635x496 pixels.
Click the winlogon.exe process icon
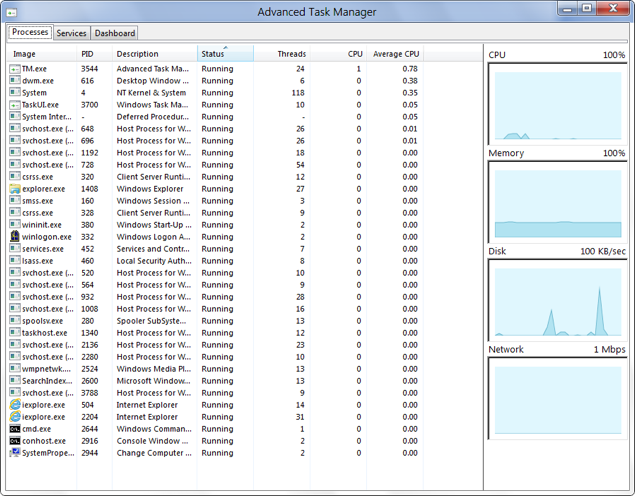(x=15, y=237)
